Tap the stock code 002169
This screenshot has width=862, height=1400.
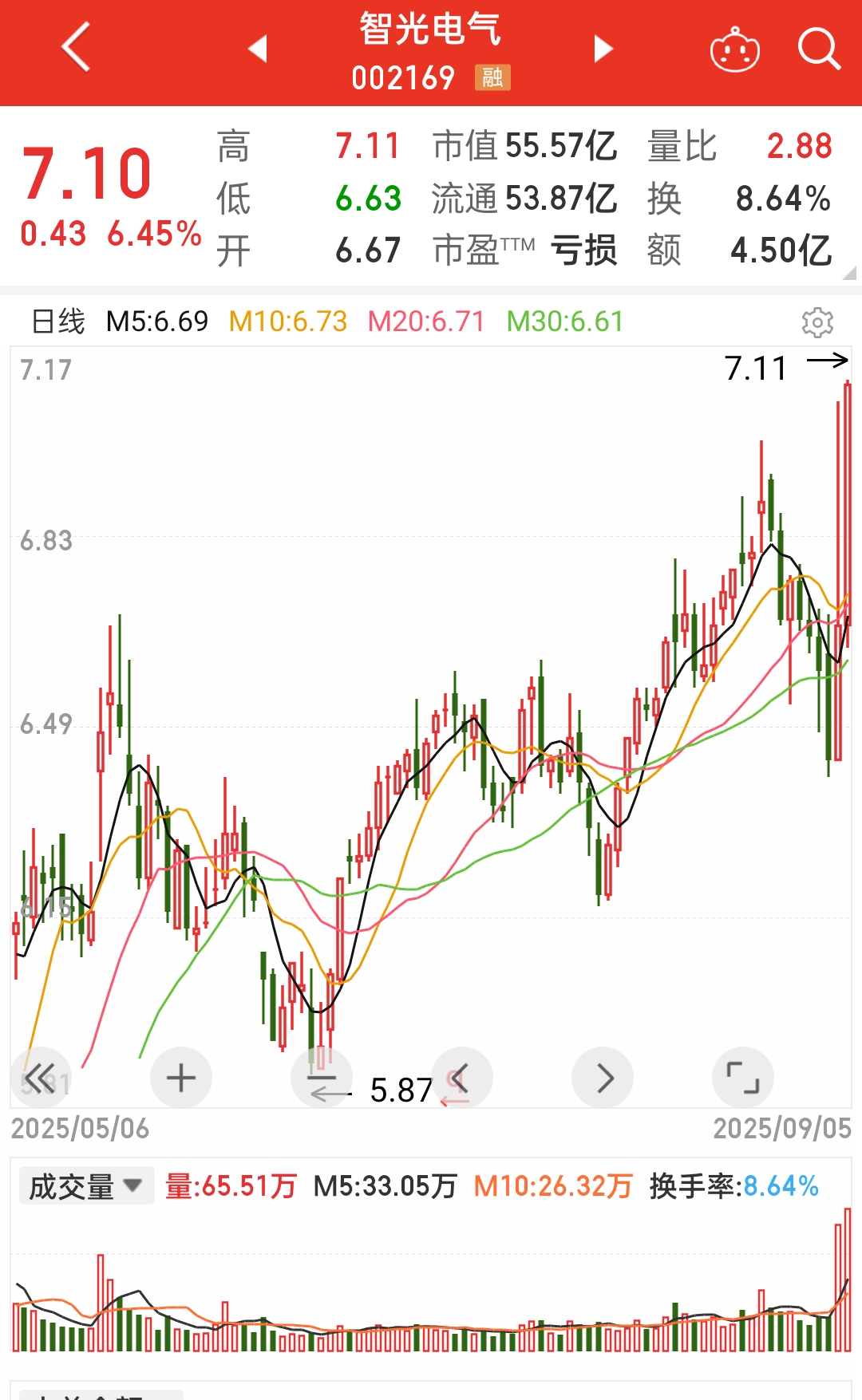[x=403, y=78]
